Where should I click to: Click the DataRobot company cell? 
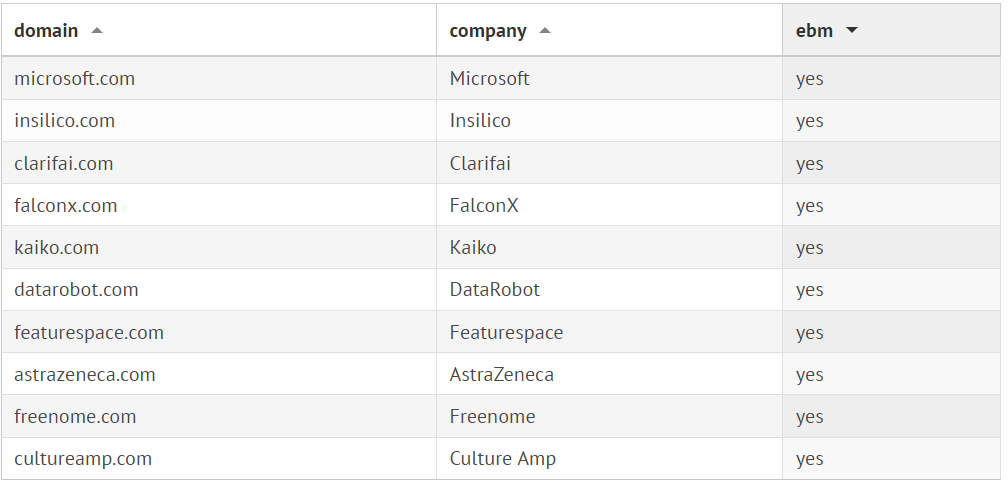pyautogui.click(x=495, y=290)
